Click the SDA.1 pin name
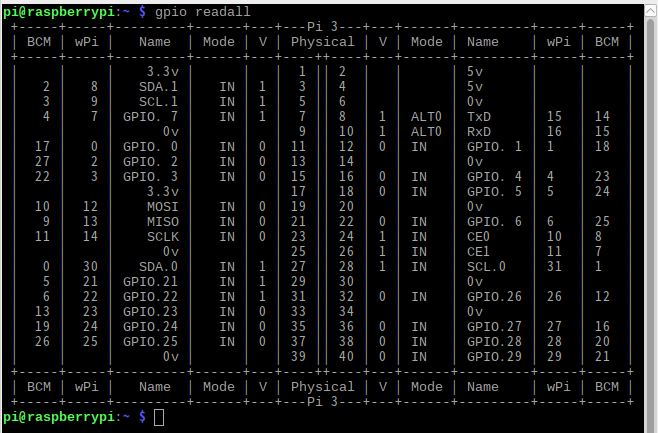658x433 pixels. [x=158, y=87]
